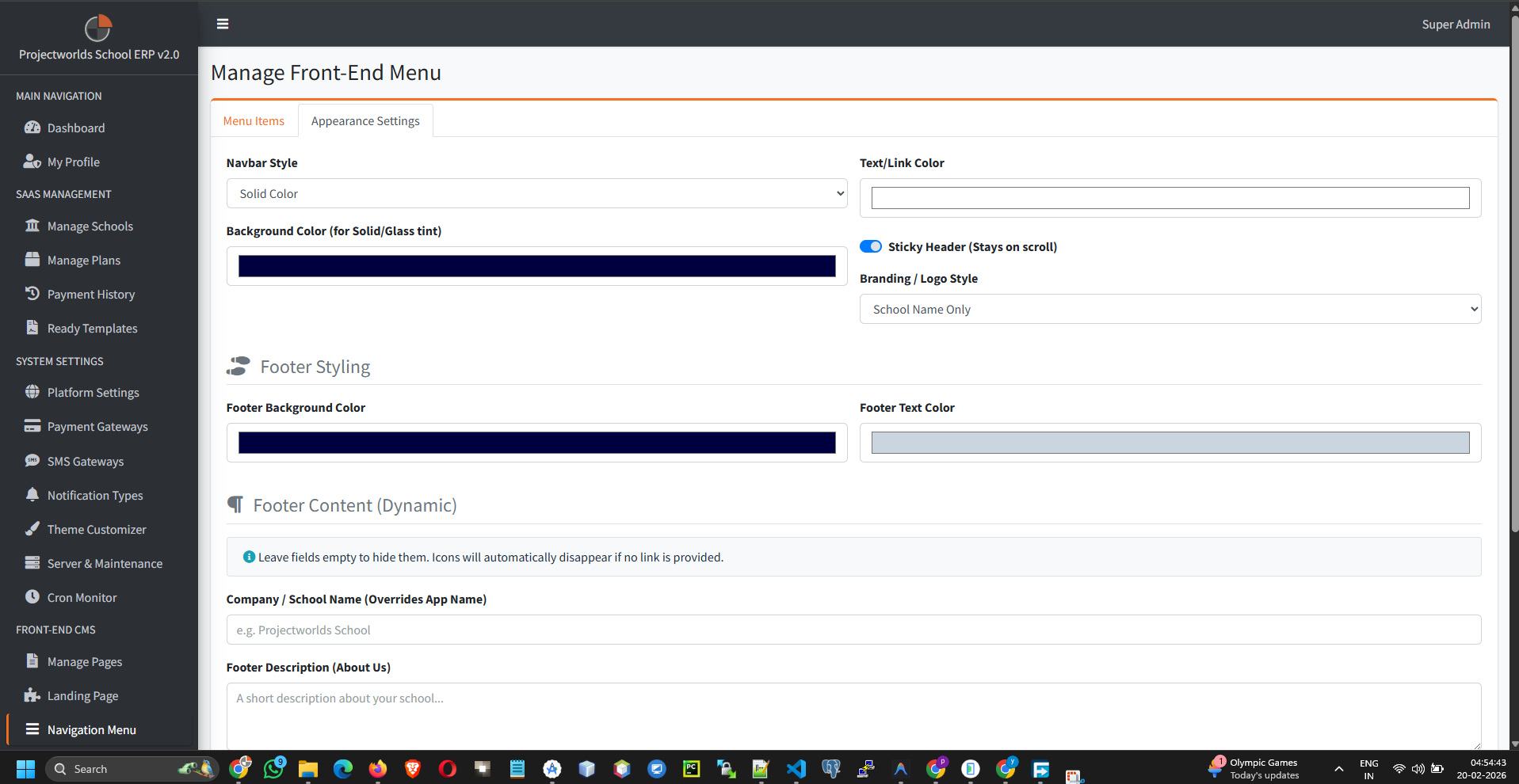Open Payment History

[90, 294]
